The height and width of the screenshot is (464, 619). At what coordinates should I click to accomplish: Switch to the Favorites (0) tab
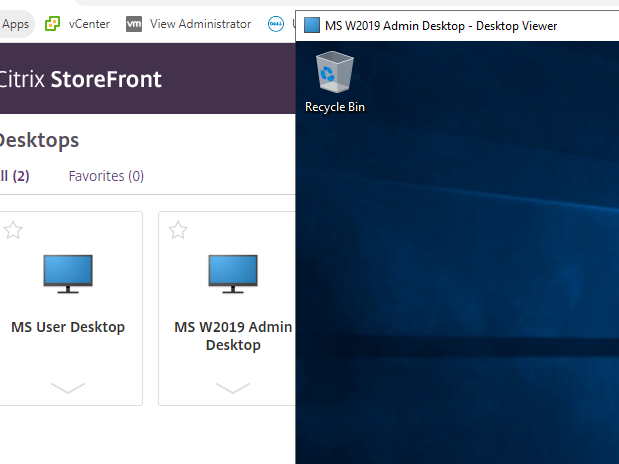pyautogui.click(x=106, y=176)
